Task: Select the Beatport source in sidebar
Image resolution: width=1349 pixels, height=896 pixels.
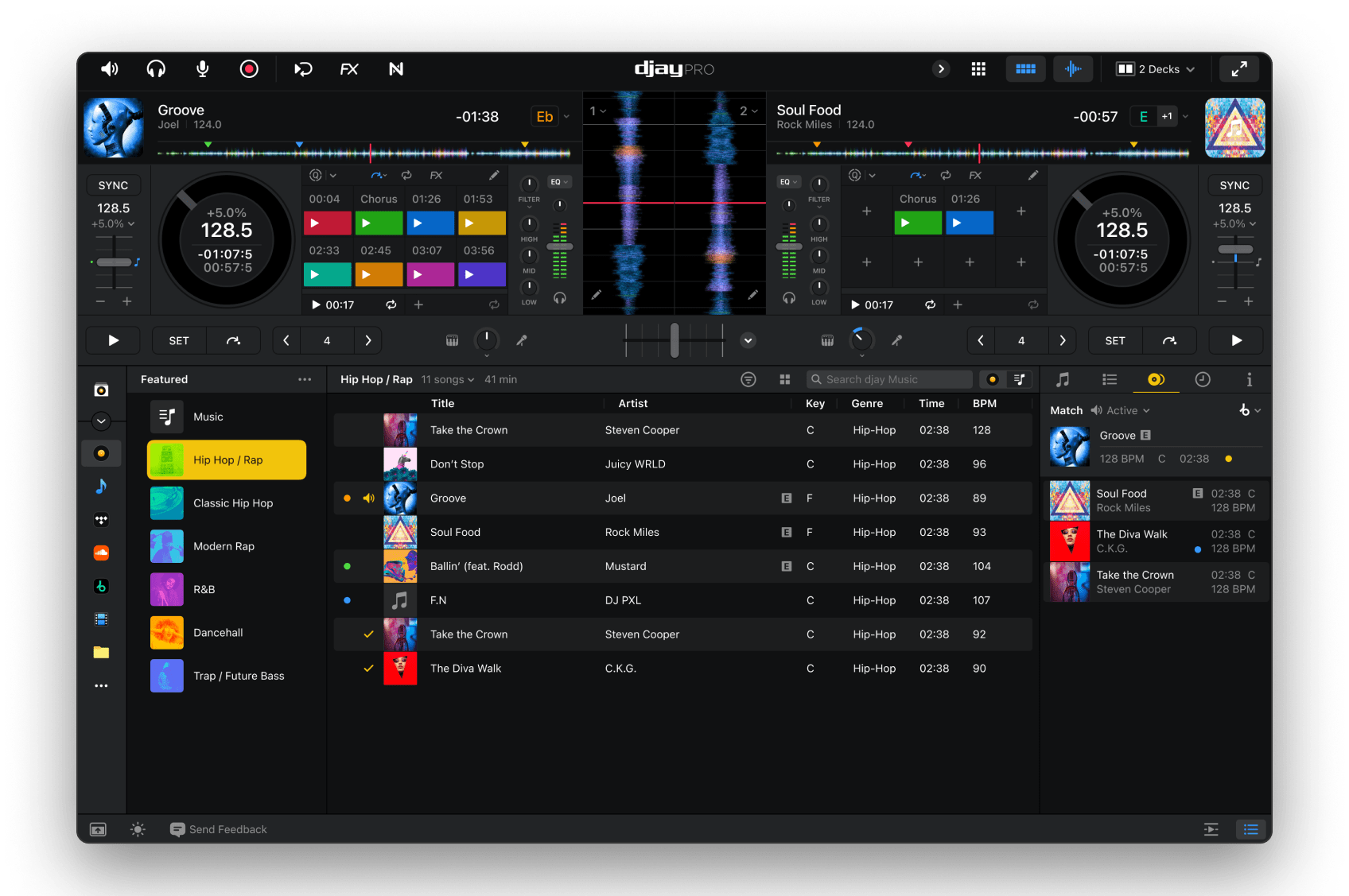Action: (x=101, y=586)
